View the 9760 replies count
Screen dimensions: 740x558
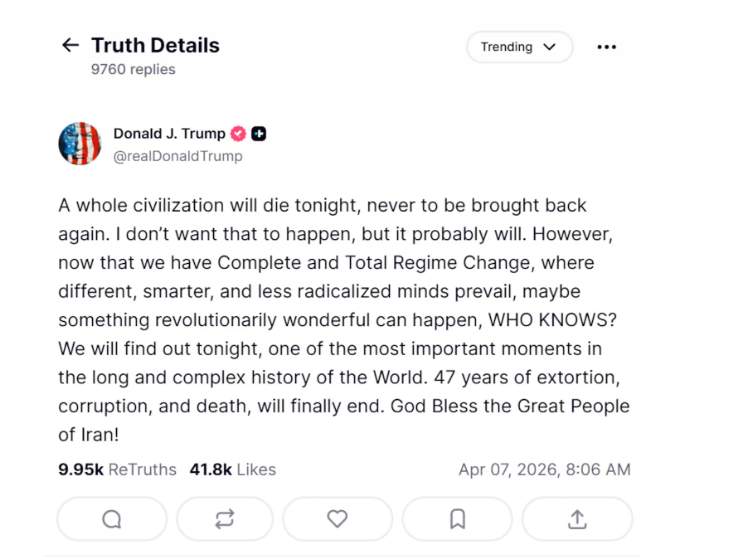[x=133, y=70]
